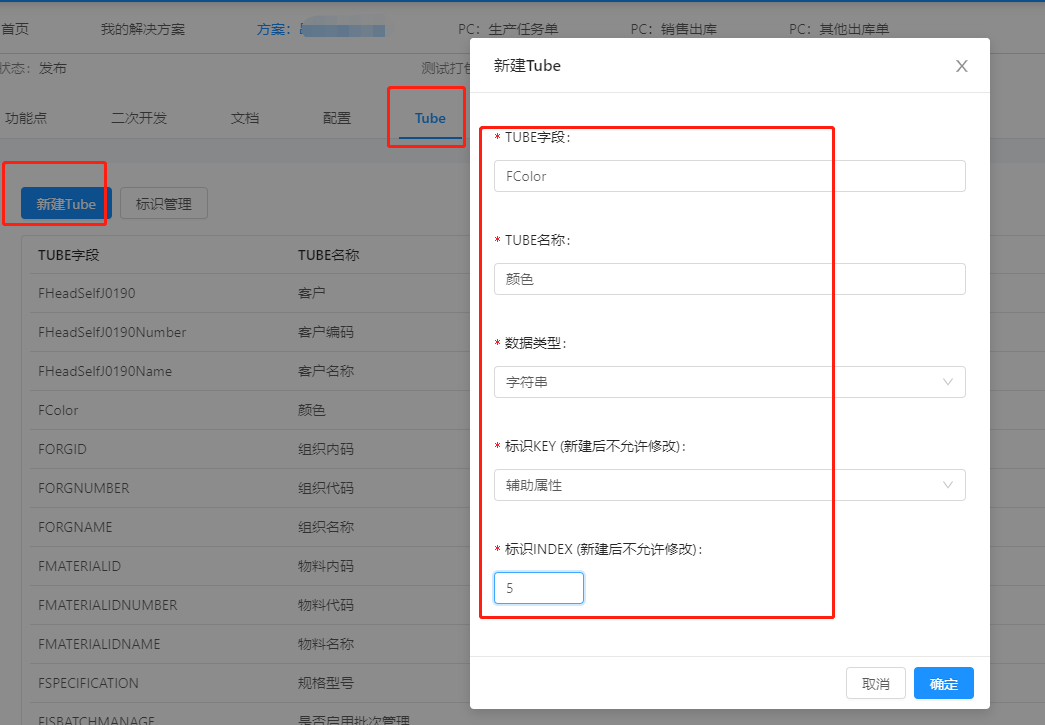Click the 新建Tube button
This screenshot has width=1045, height=725.
pos(66,203)
